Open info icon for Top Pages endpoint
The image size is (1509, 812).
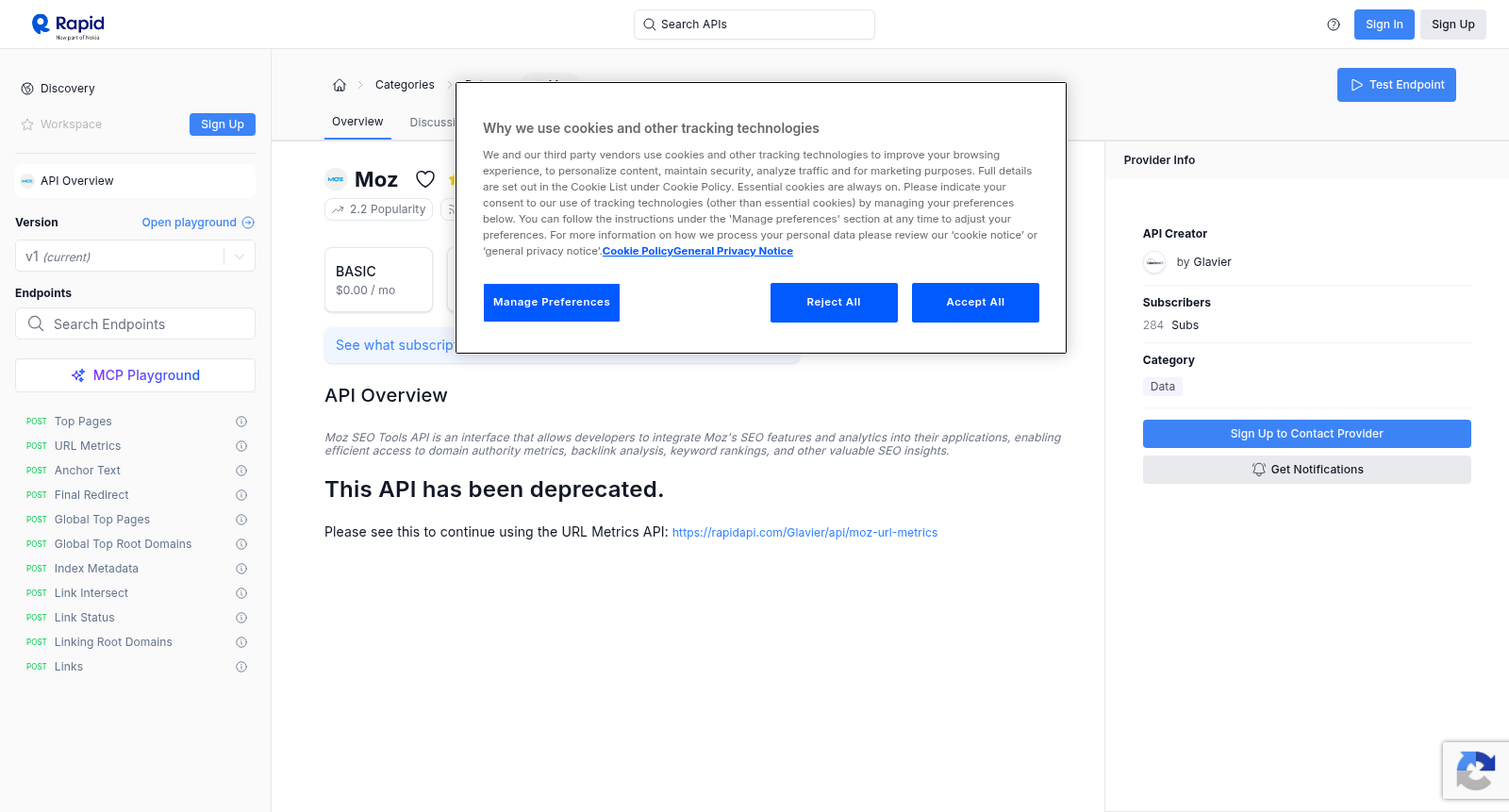[241, 422]
